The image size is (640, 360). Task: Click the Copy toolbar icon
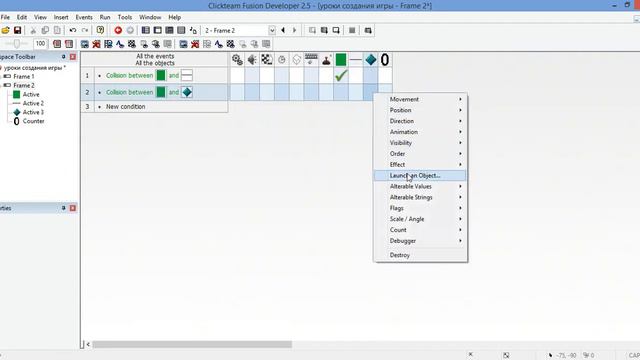[45, 30]
